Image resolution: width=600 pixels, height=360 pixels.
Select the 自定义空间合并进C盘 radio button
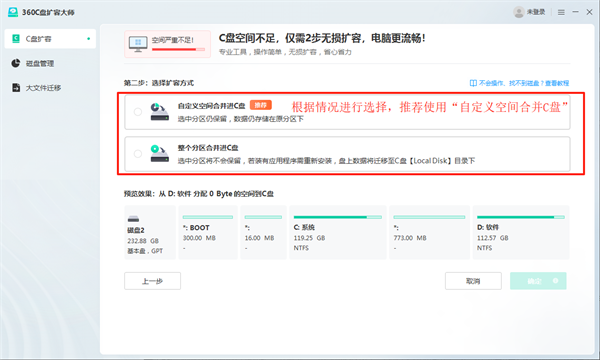pos(138,112)
